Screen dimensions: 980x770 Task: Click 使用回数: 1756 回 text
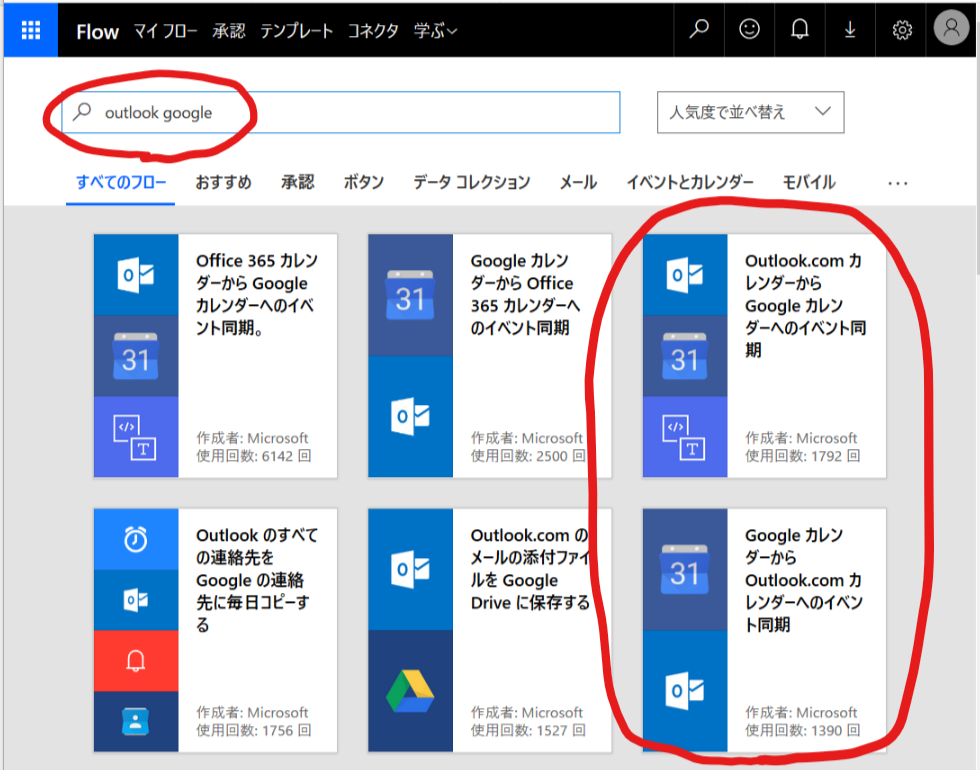(x=254, y=730)
